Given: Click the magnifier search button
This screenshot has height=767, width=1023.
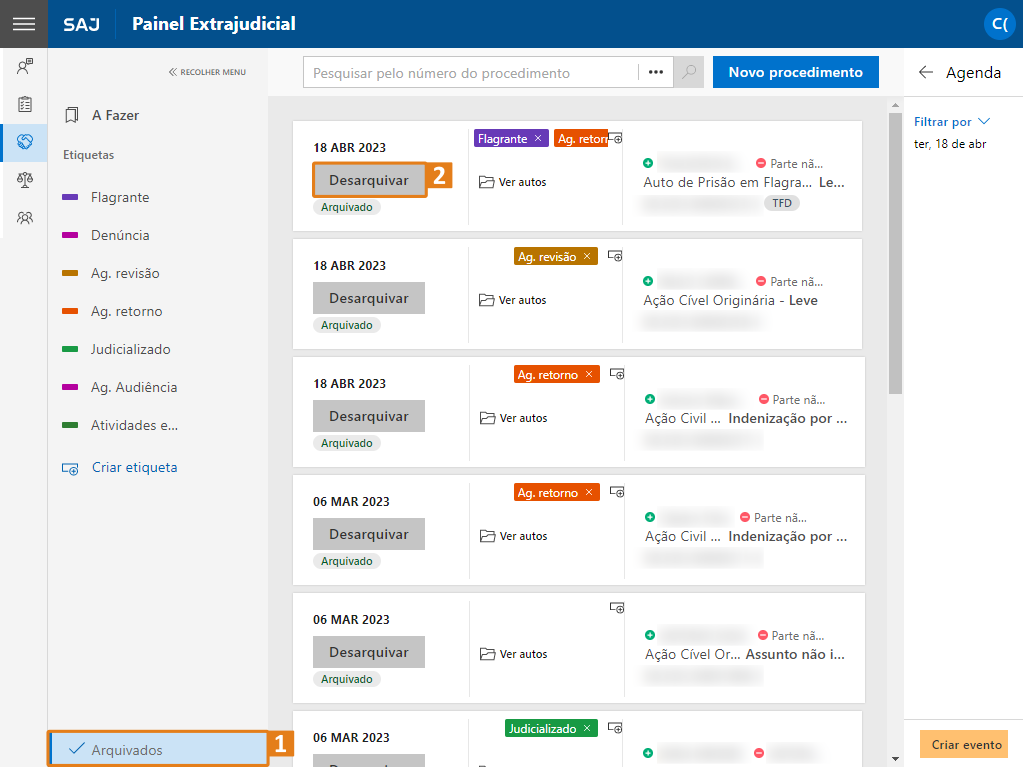Looking at the screenshot, I should click(689, 72).
